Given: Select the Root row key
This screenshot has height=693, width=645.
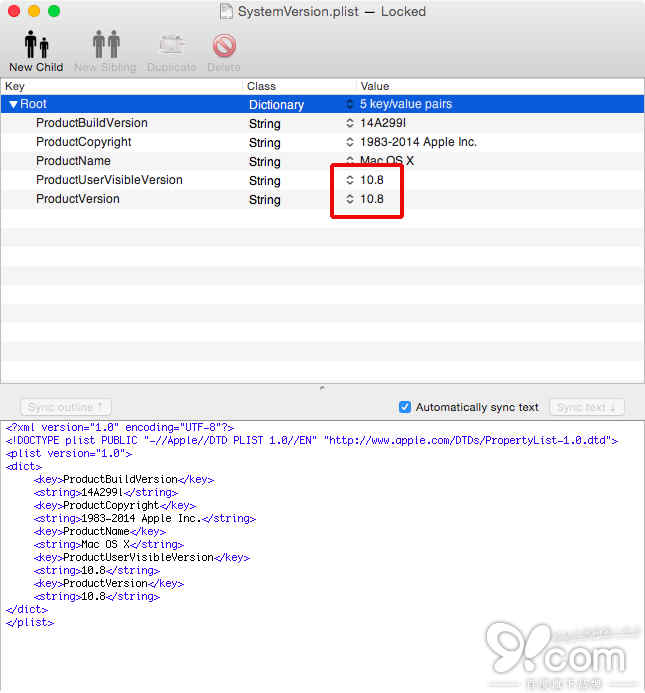Looking at the screenshot, I should click(x=34, y=104).
